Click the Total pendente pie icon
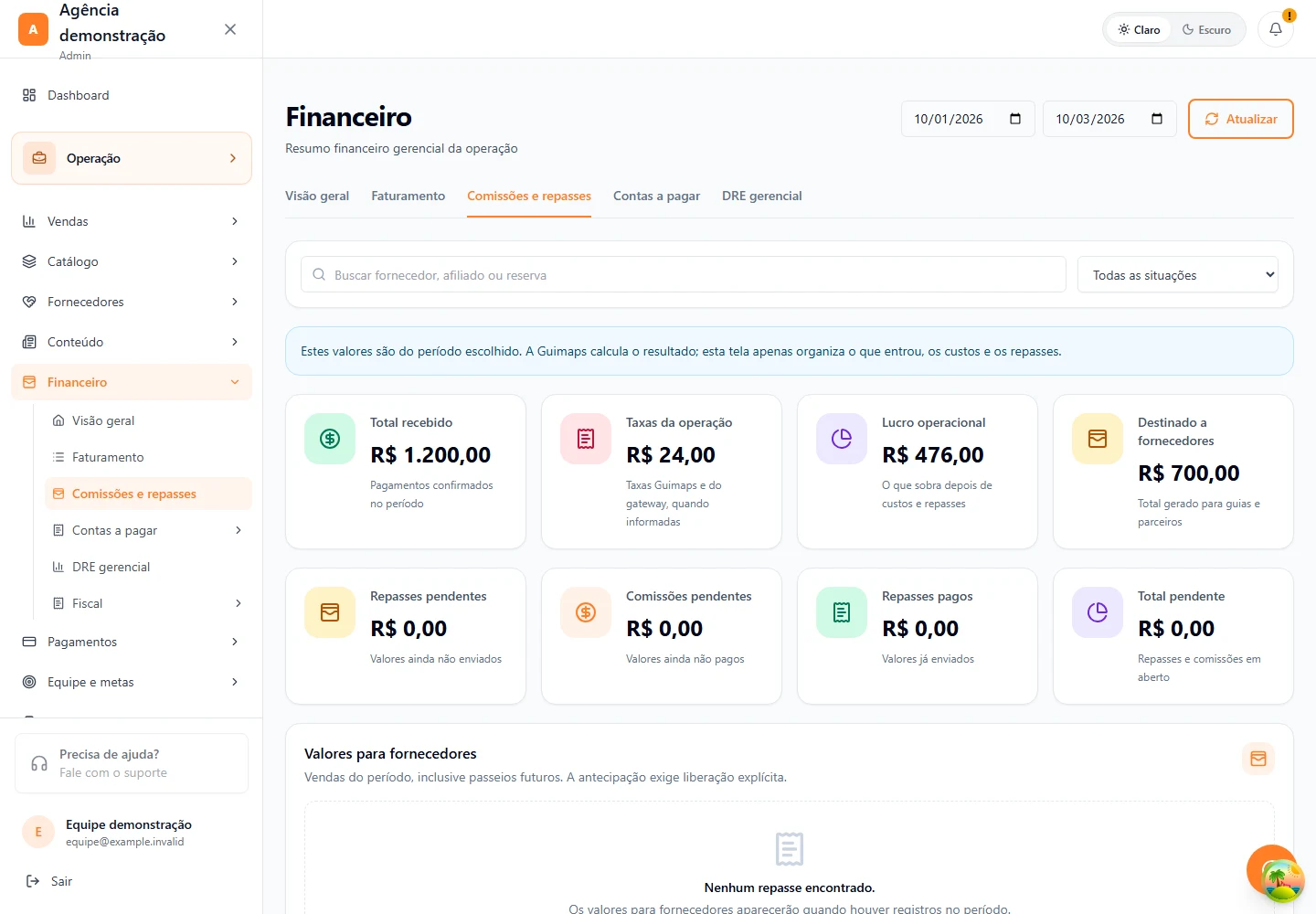This screenshot has height=914, width=1316. click(x=1098, y=612)
